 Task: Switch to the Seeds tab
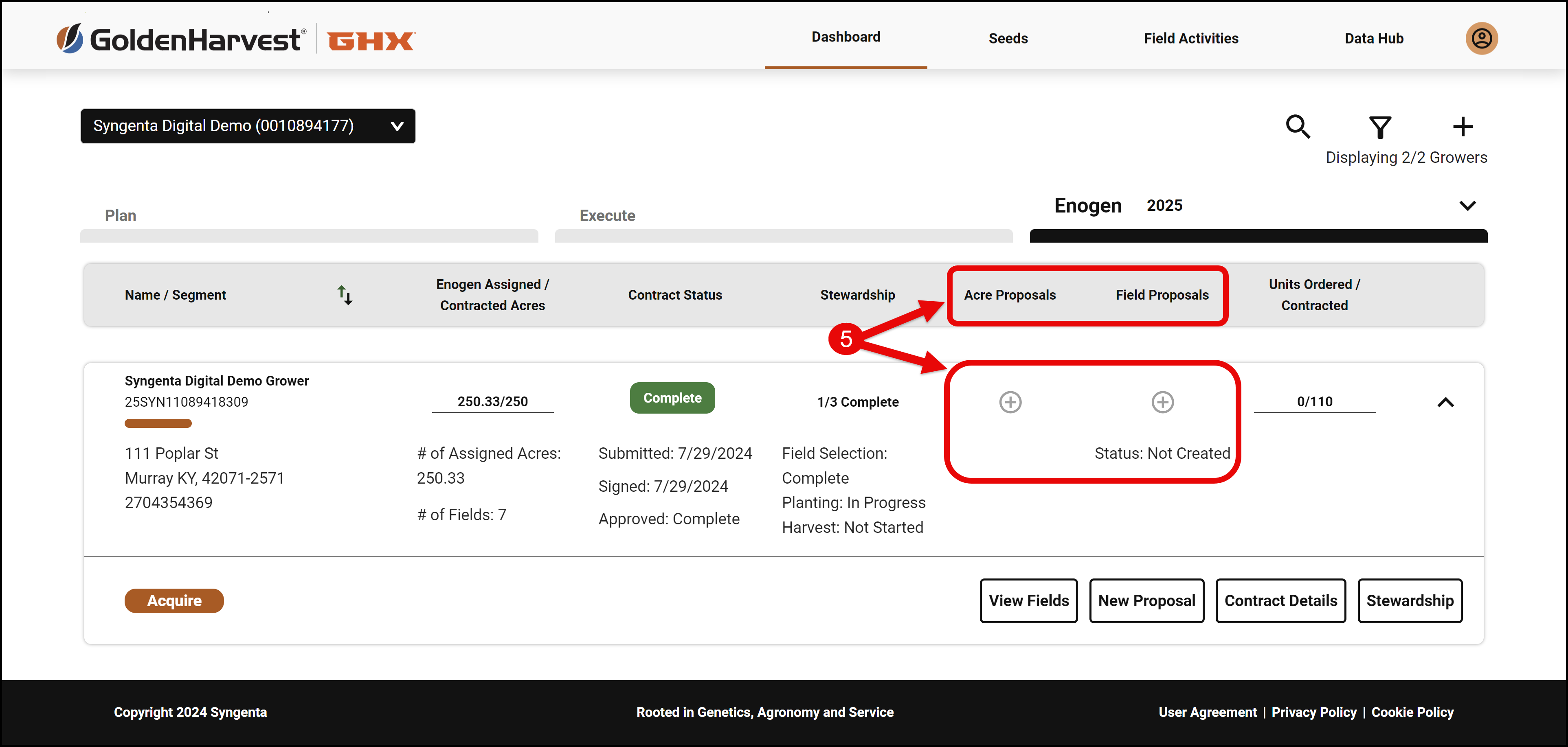(1008, 38)
